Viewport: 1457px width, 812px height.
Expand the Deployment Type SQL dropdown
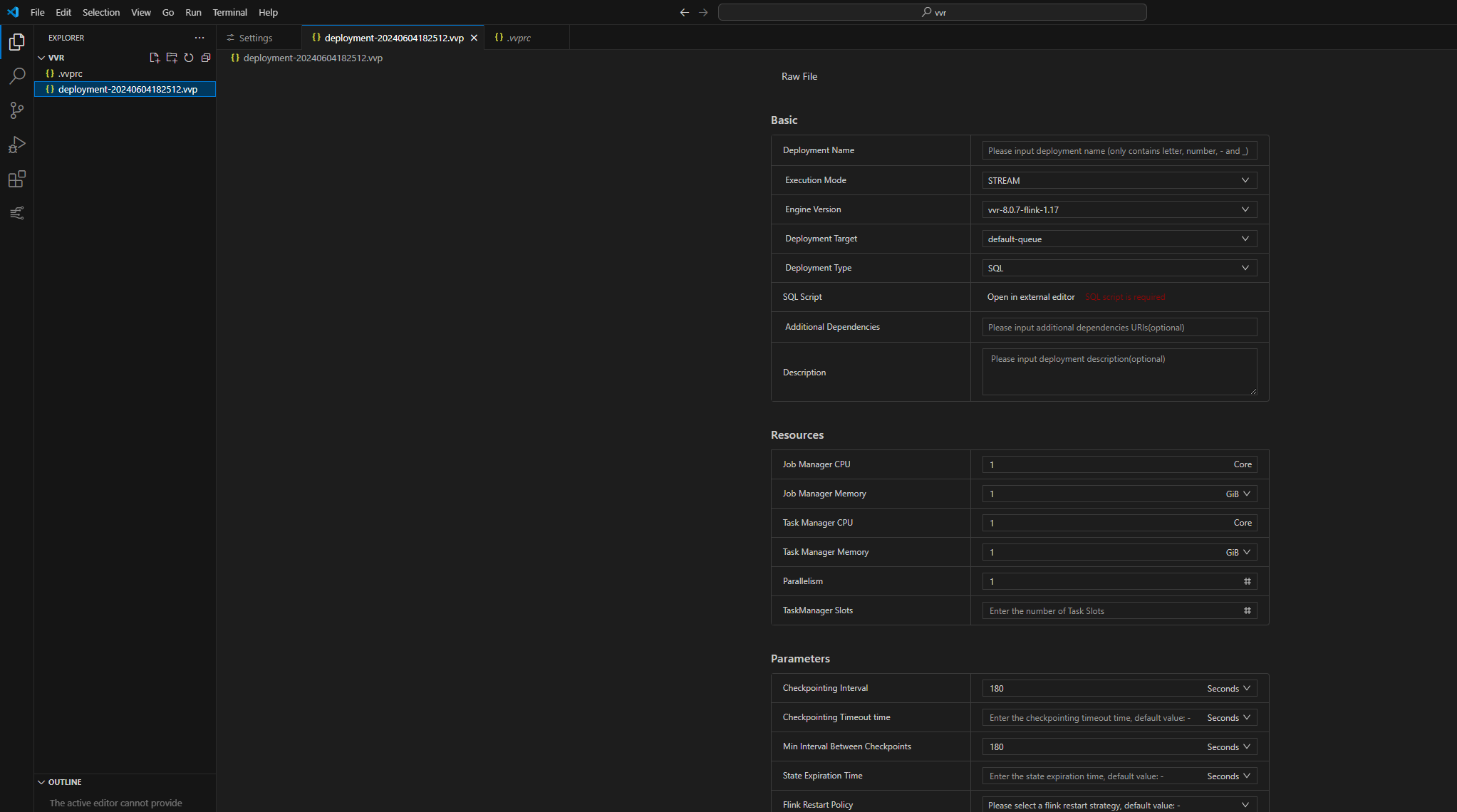[x=1119, y=268]
